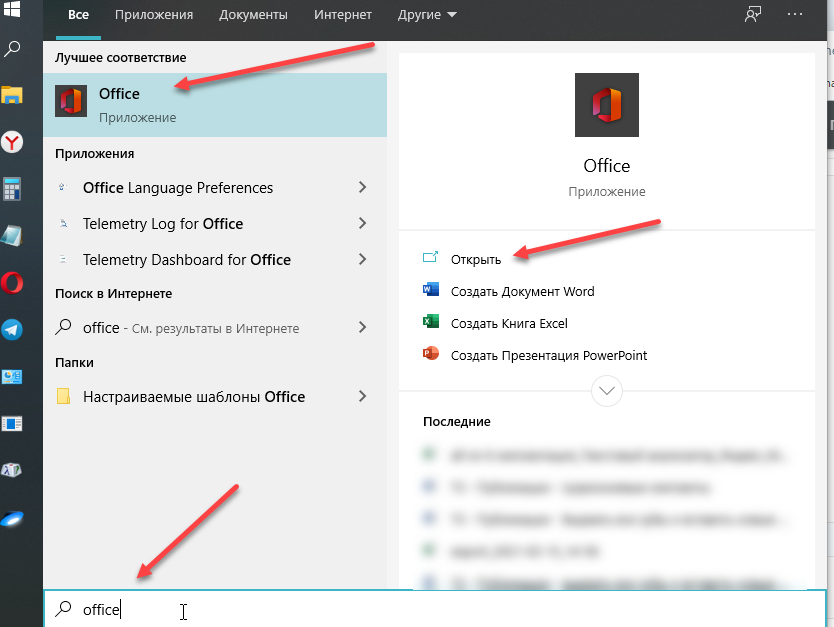Image resolution: width=834 pixels, height=627 pixels.
Task: Switch to the Интернет tab
Action: tap(343, 15)
